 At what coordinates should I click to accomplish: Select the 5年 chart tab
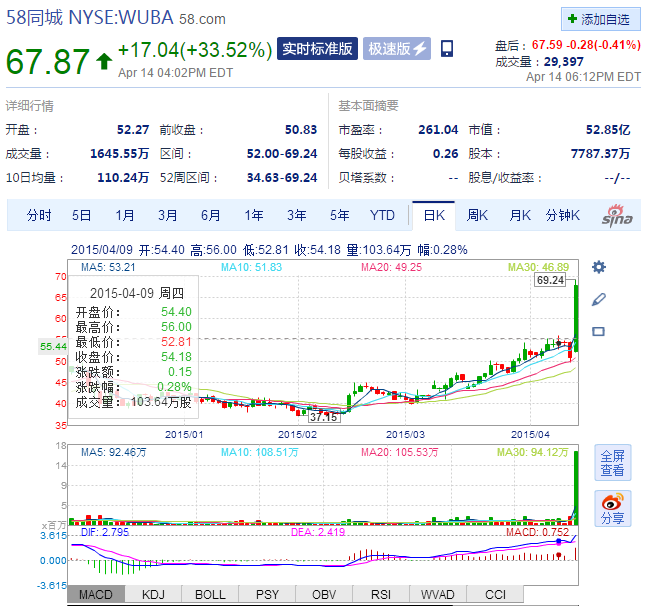(340, 215)
